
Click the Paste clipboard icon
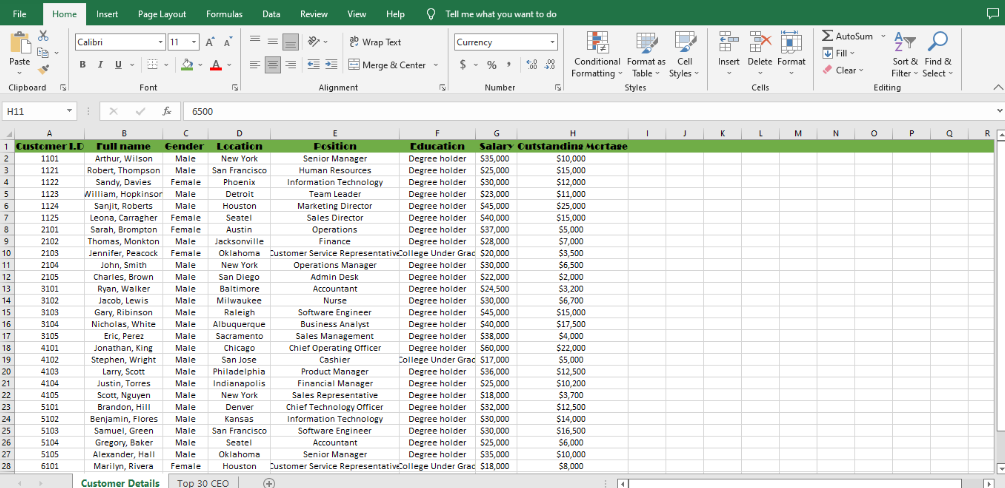click(x=19, y=44)
